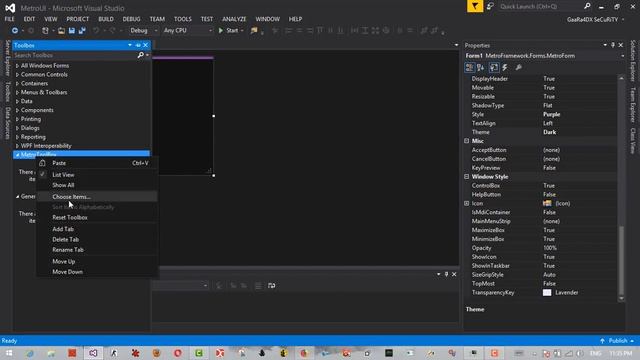
Task: Click the Windows Start button
Action: tap(9, 353)
